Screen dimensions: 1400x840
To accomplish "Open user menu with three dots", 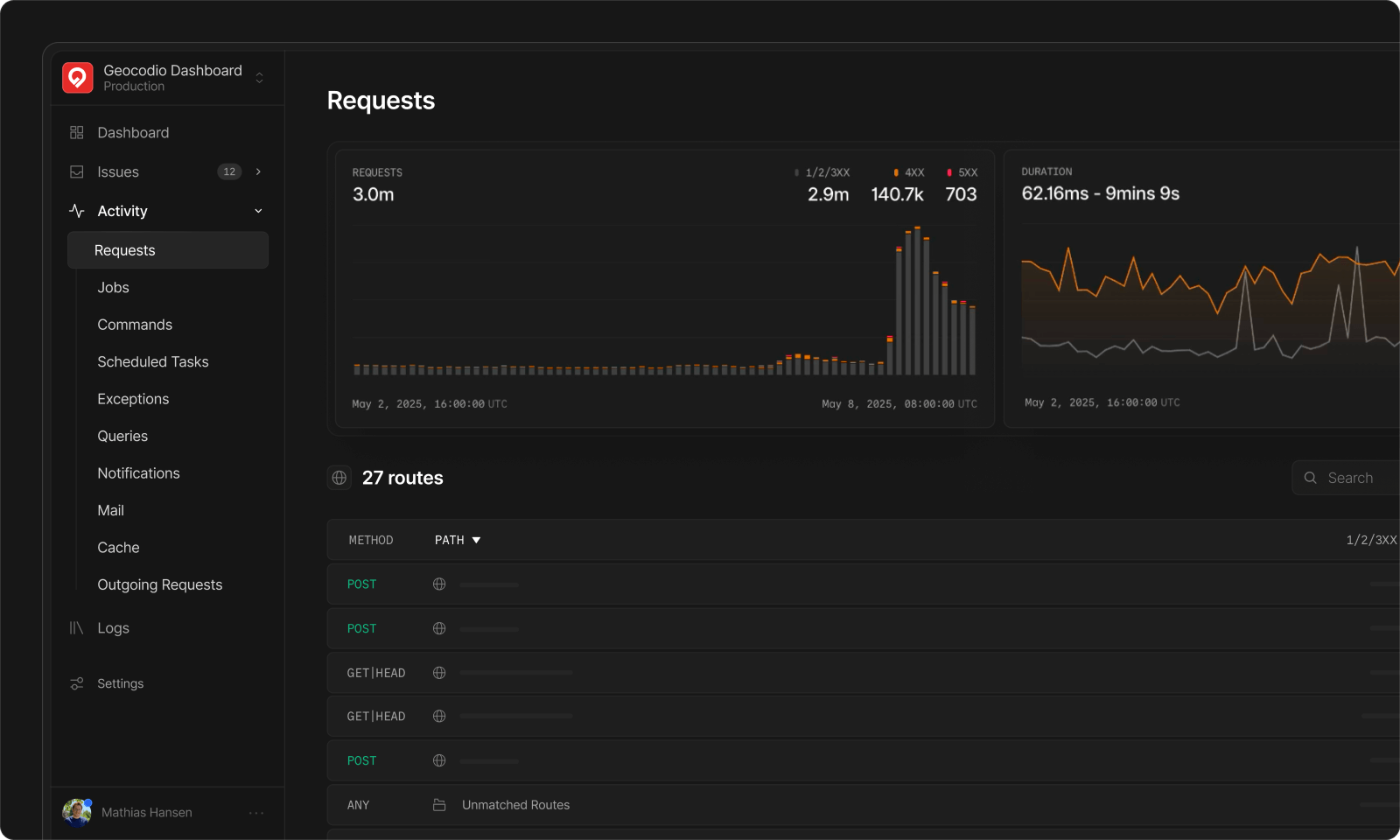I will pyautogui.click(x=256, y=813).
